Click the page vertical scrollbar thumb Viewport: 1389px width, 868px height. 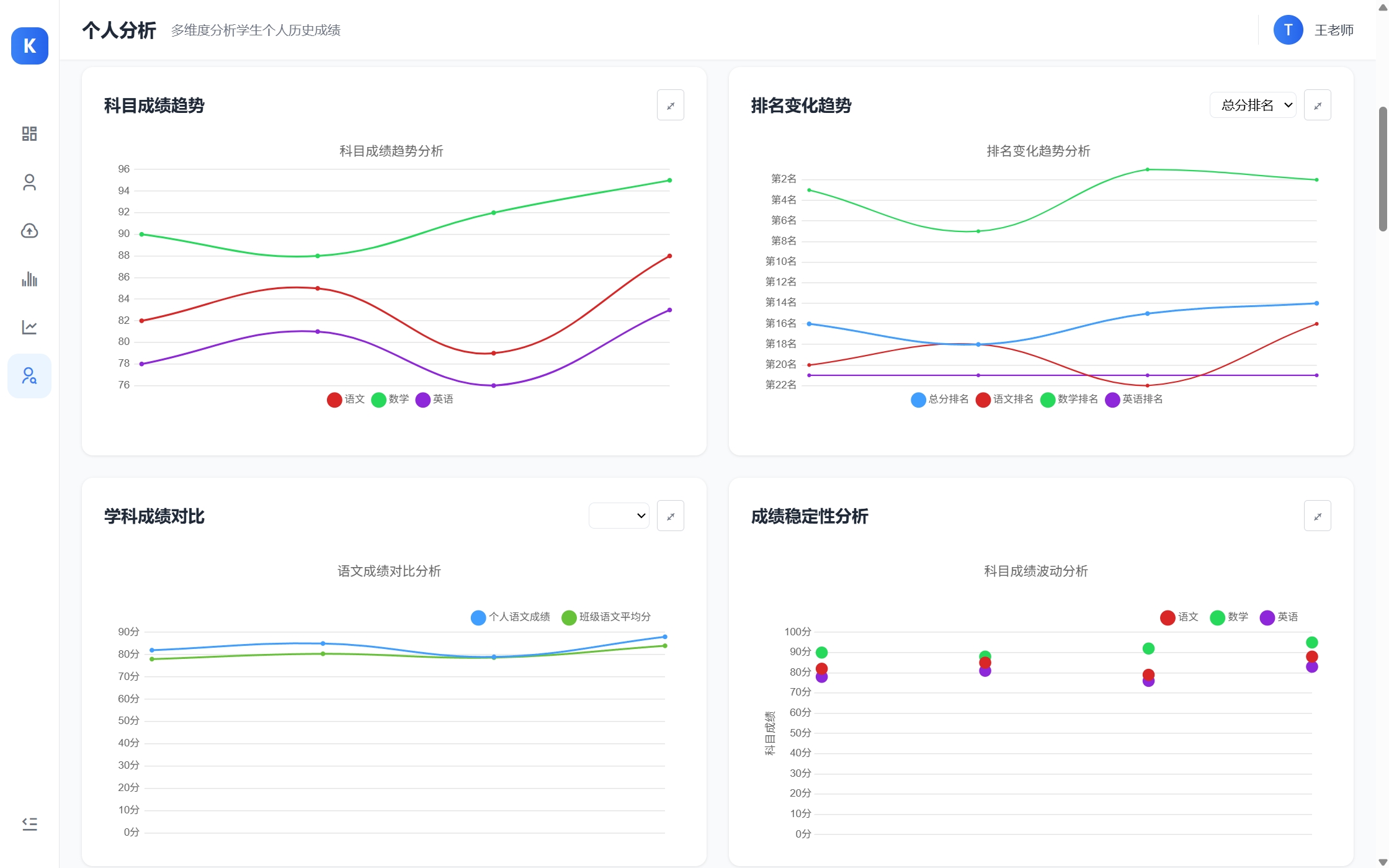point(1382,169)
